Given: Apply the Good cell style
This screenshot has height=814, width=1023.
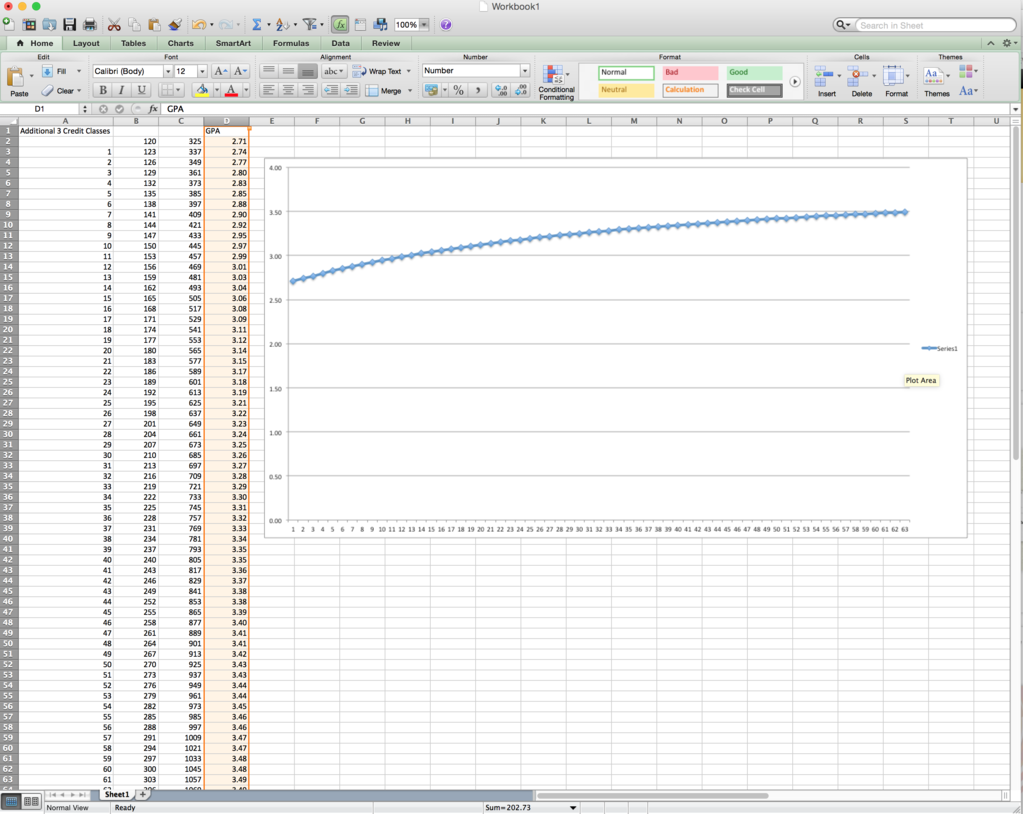Looking at the screenshot, I should (x=754, y=73).
